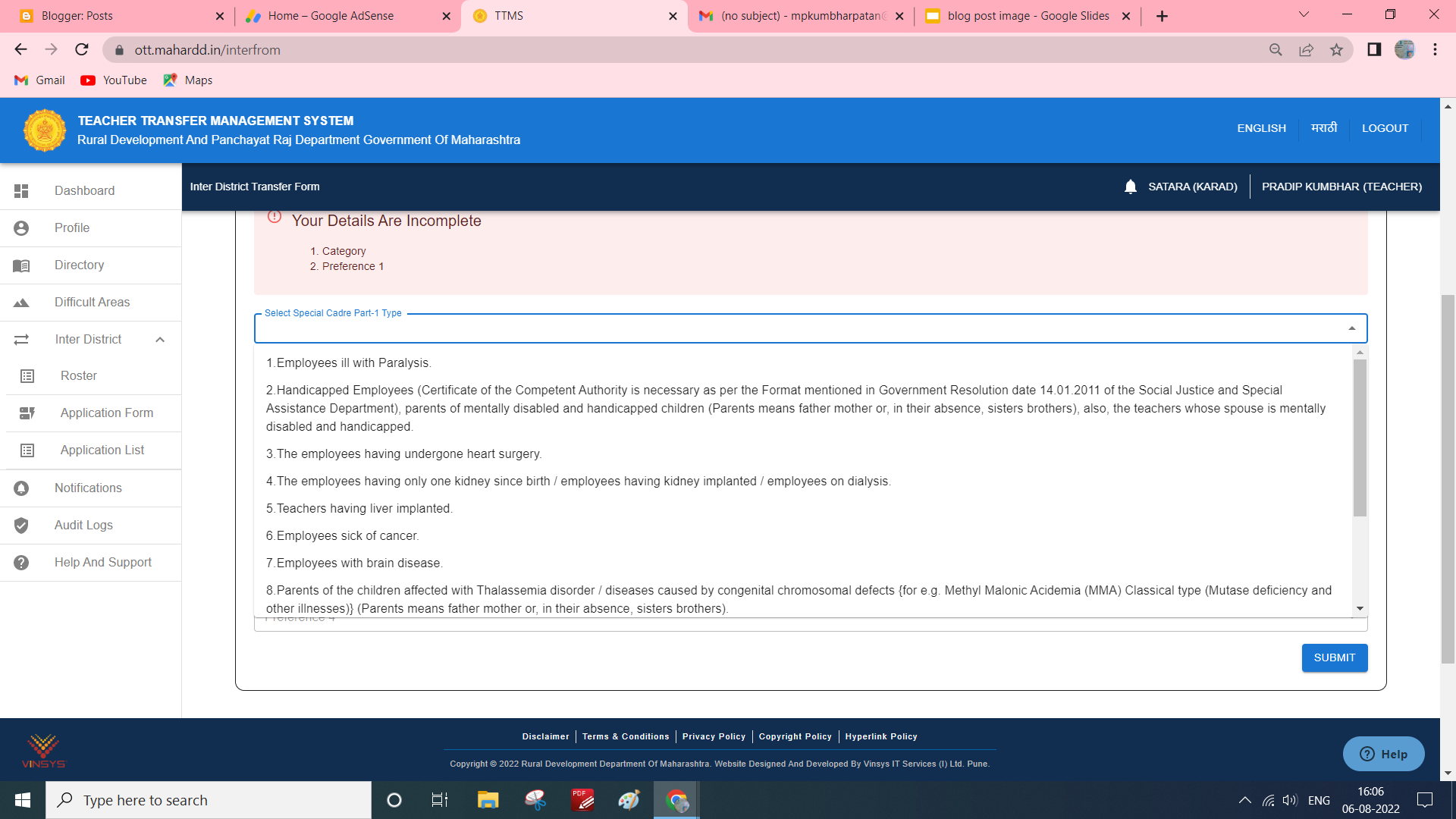This screenshot has height=819, width=1456.
Task: Open the Chrome tab search chevron
Action: [x=1304, y=14]
